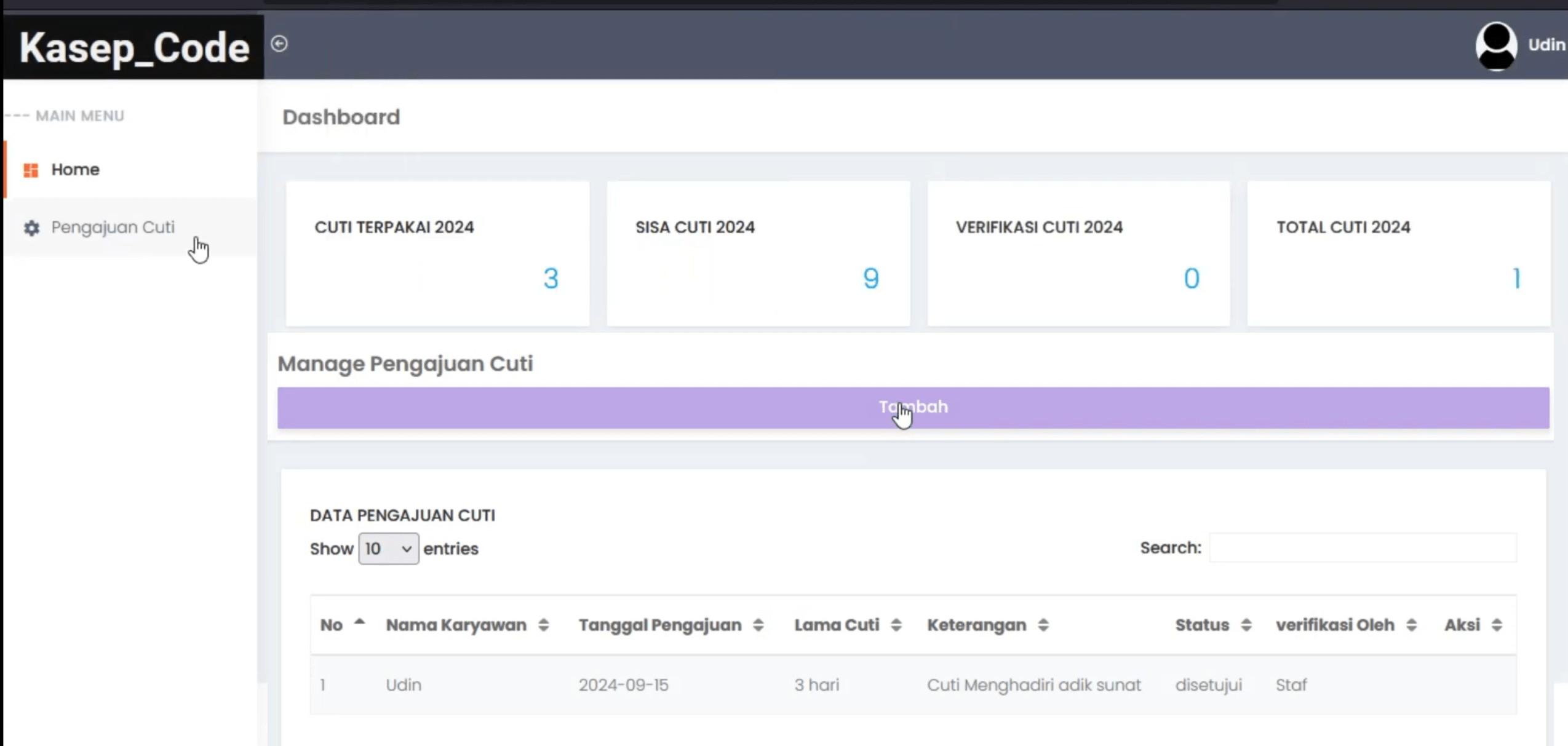Click the Udin username label
The image size is (1568, 746).
click(1546, 45)
